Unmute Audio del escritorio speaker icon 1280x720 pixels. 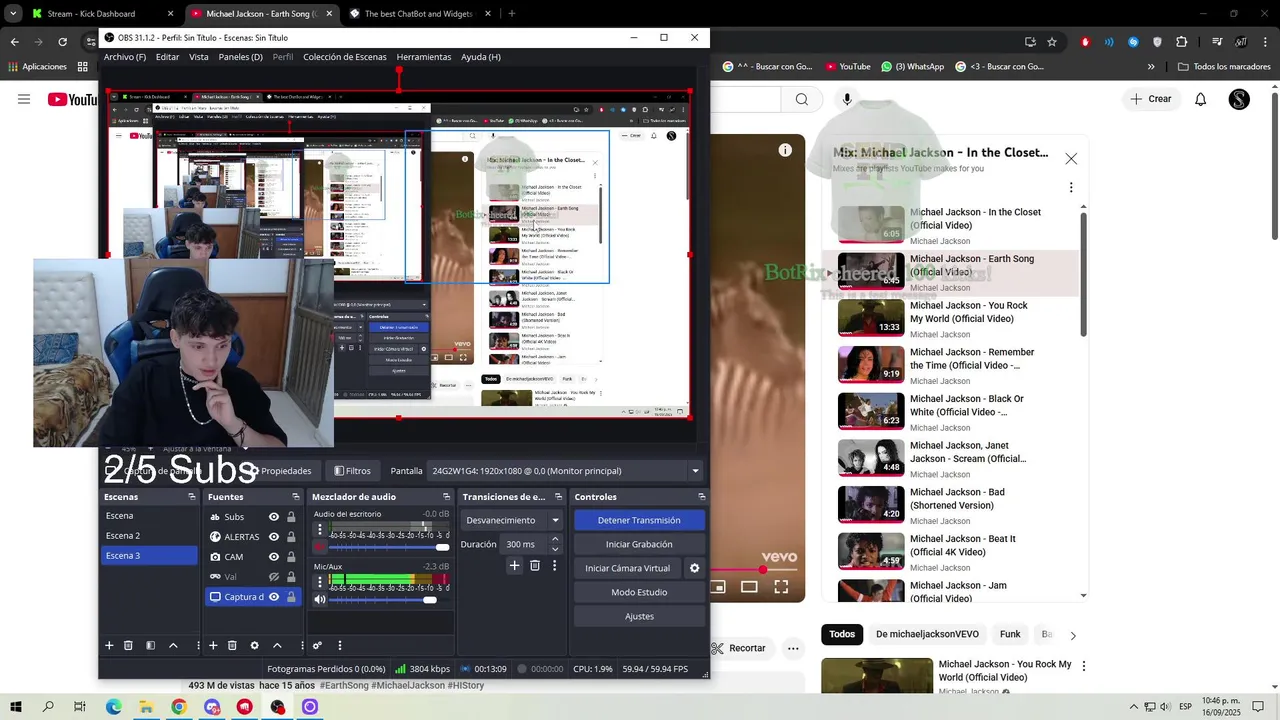(320, 547)
